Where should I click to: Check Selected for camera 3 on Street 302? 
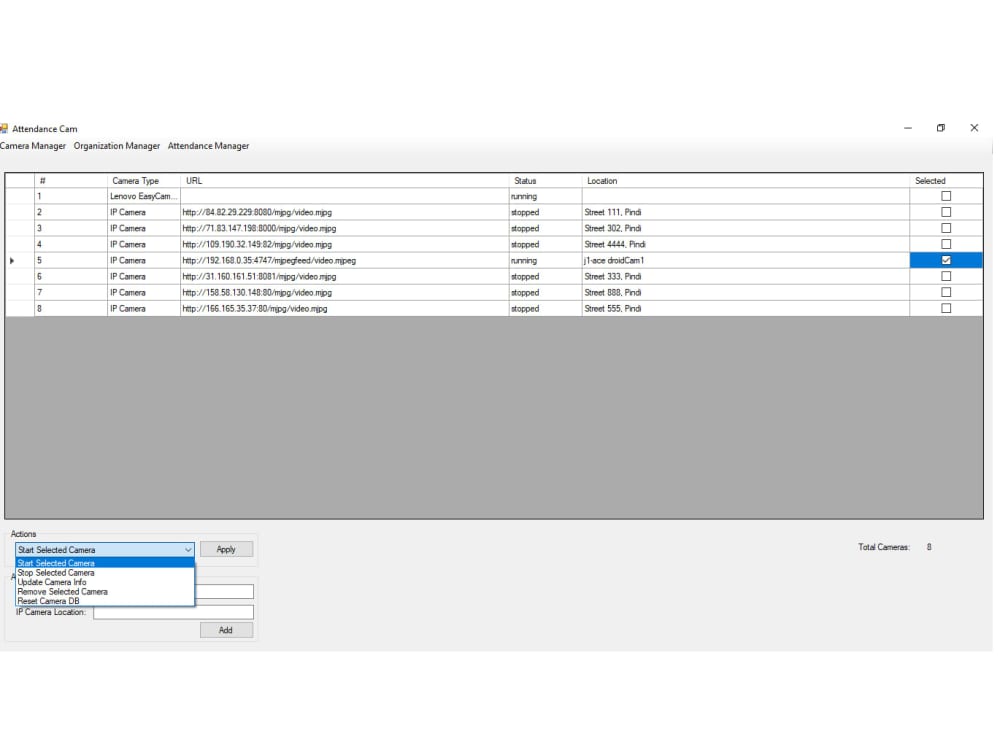point(945,228)
